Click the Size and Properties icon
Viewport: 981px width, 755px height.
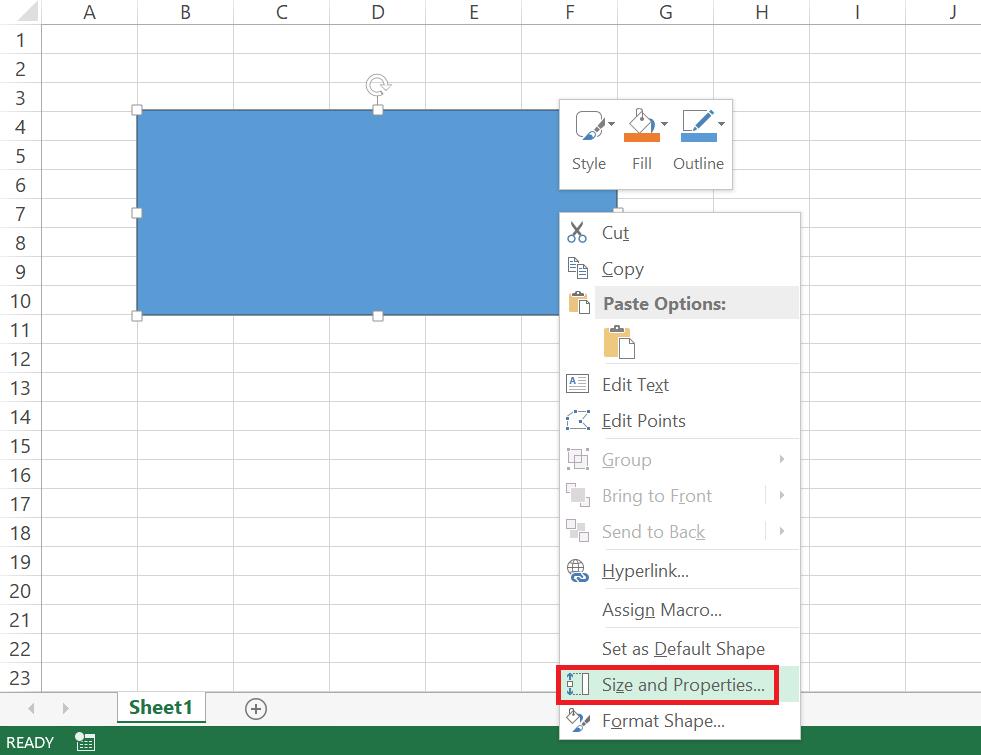577,684
